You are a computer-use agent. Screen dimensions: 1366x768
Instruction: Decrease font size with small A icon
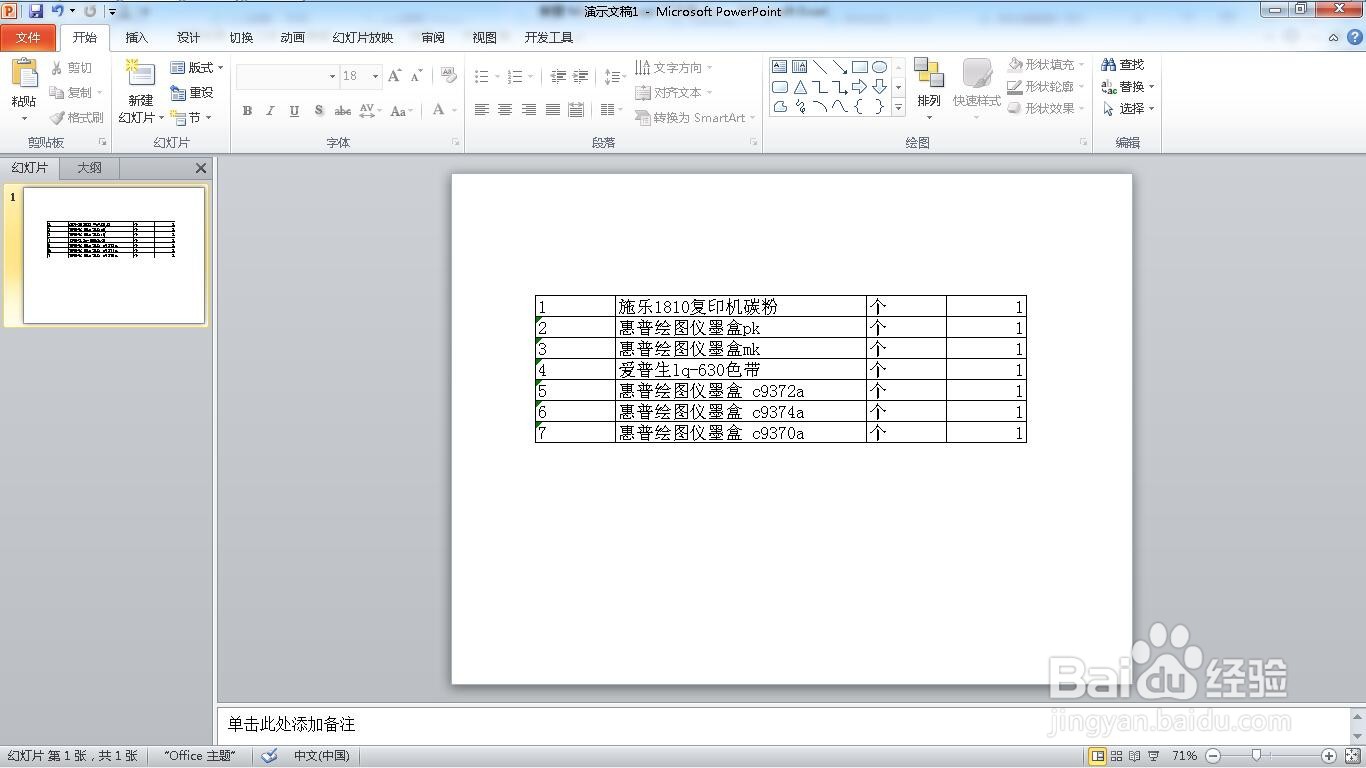click(x=415, y=76)
